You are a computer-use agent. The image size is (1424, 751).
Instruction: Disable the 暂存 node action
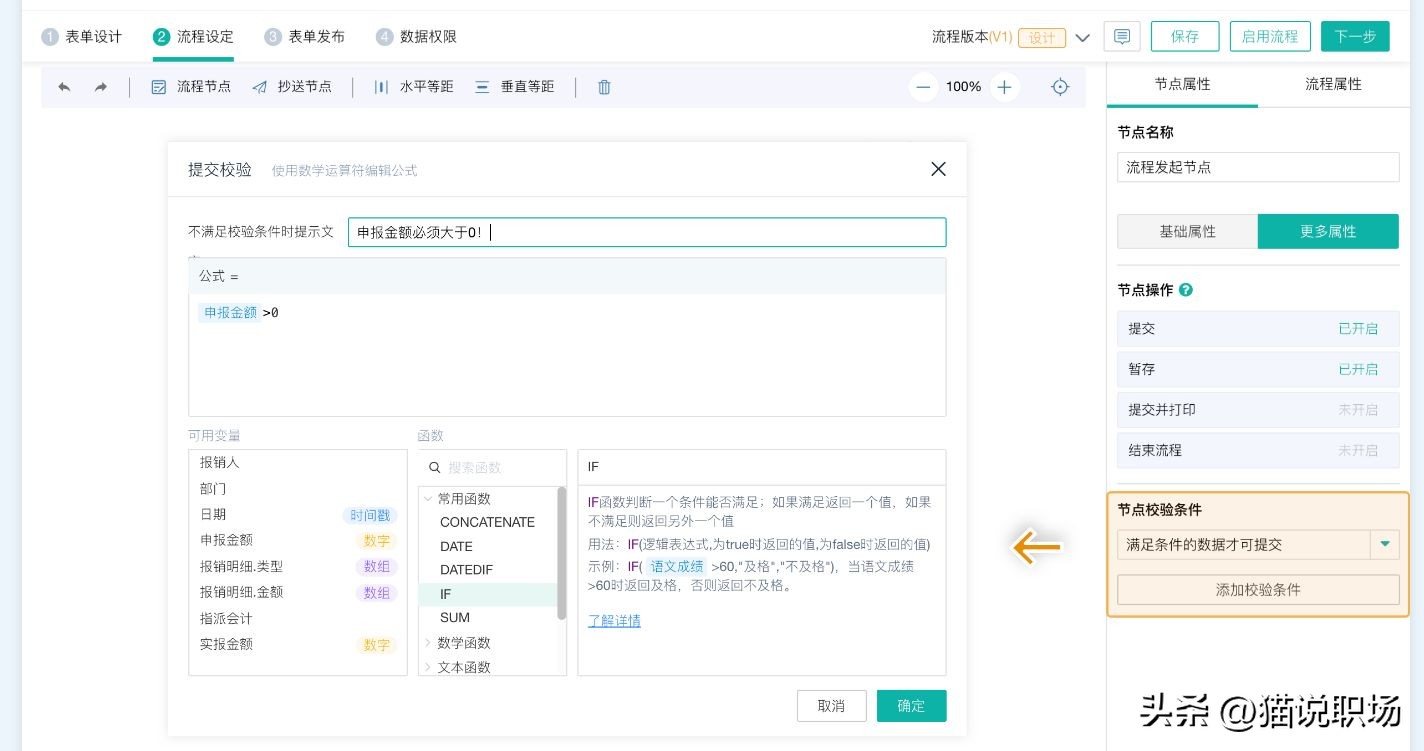pos(1358,369)
